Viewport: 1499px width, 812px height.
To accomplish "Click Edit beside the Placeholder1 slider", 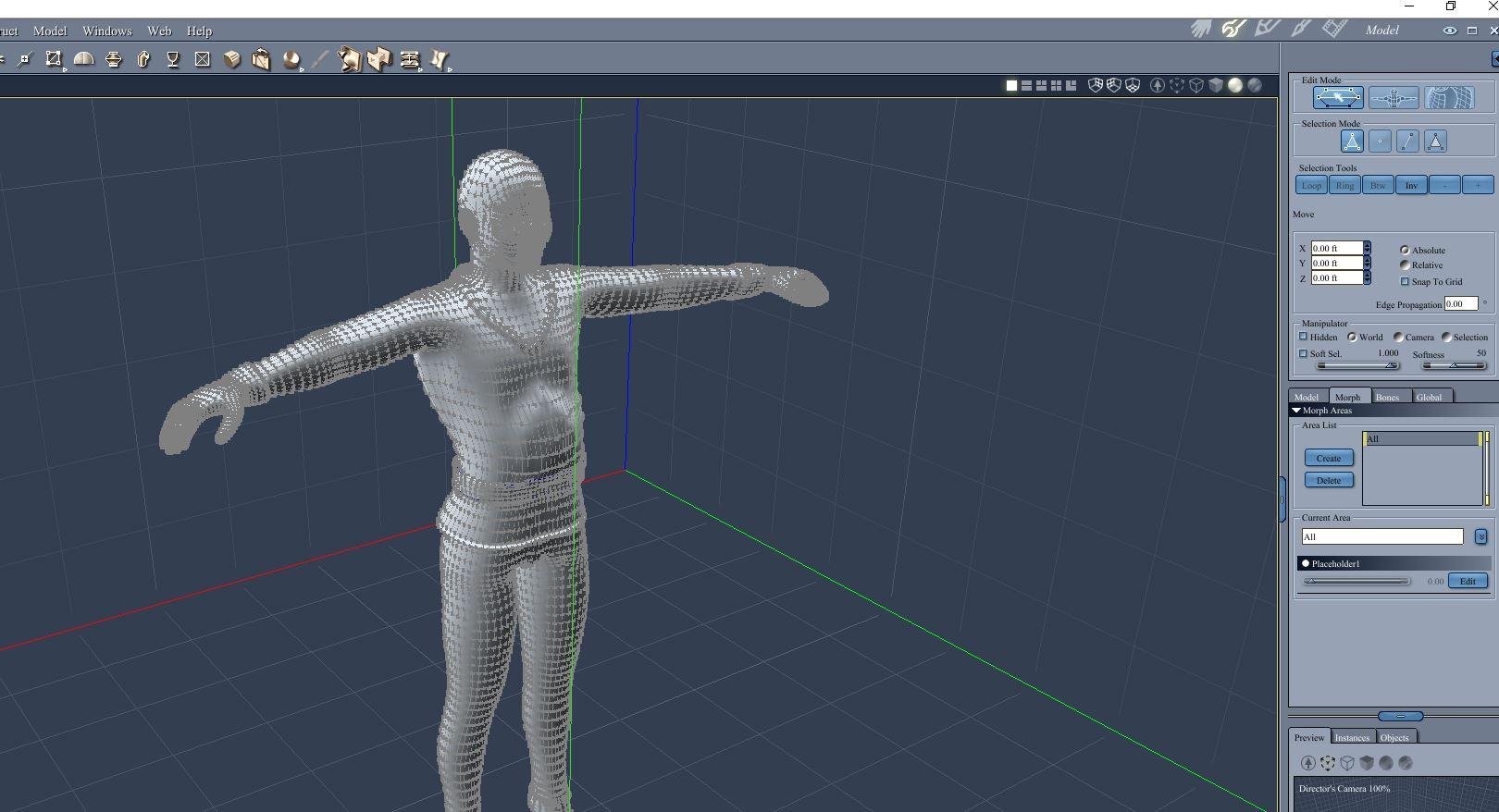I will coord(1468,581).
